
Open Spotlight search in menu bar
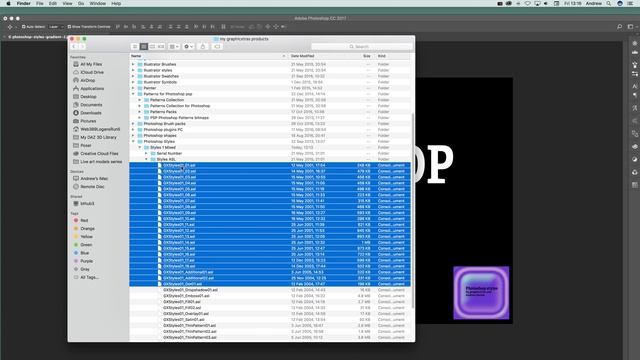click(x=609, y=3)
